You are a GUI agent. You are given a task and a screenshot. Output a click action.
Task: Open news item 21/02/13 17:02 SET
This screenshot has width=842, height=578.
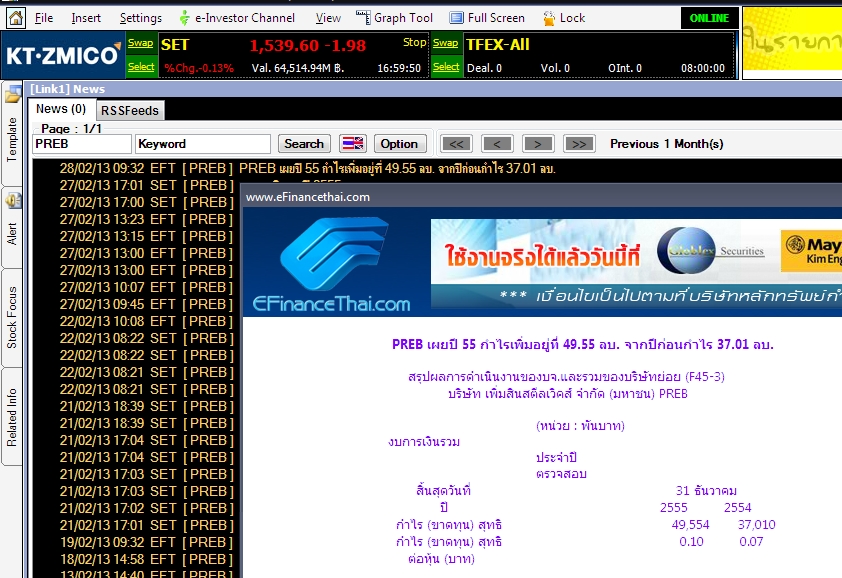146,508
